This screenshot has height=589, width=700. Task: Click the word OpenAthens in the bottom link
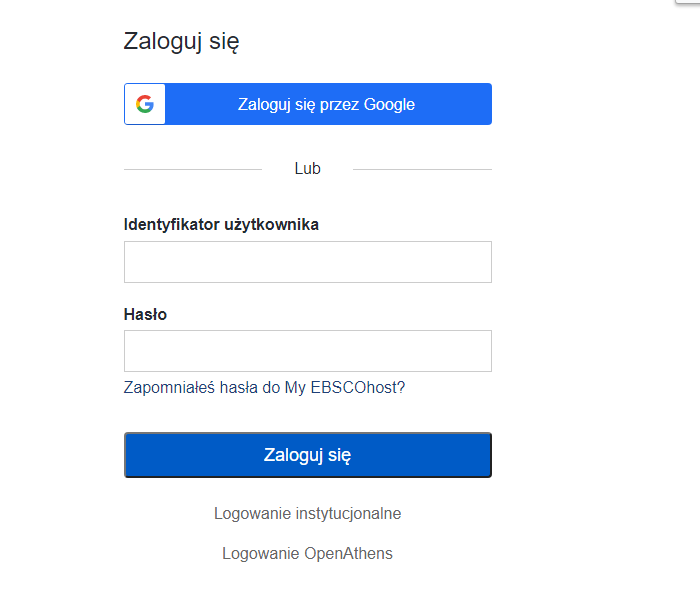348,554
